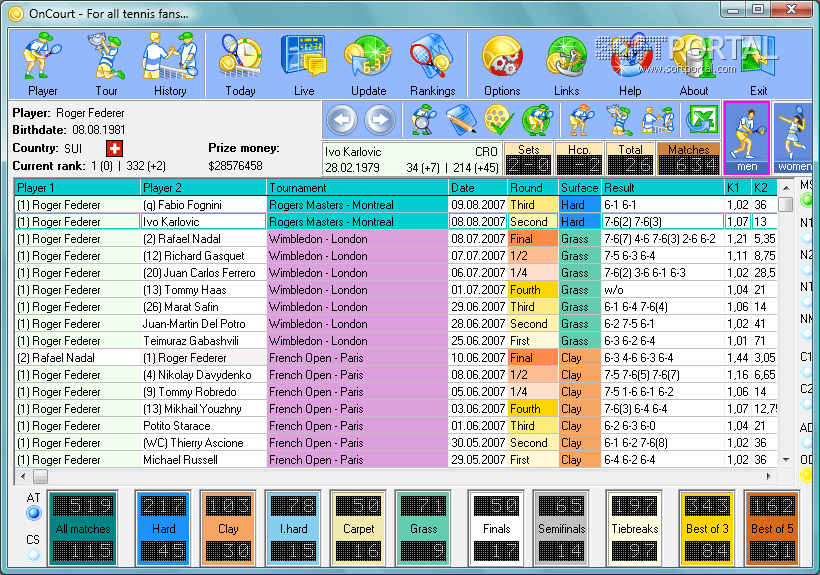820x575 pixels.
Task: Click the small handshake players icon in second toolbar
Action: 657,120
